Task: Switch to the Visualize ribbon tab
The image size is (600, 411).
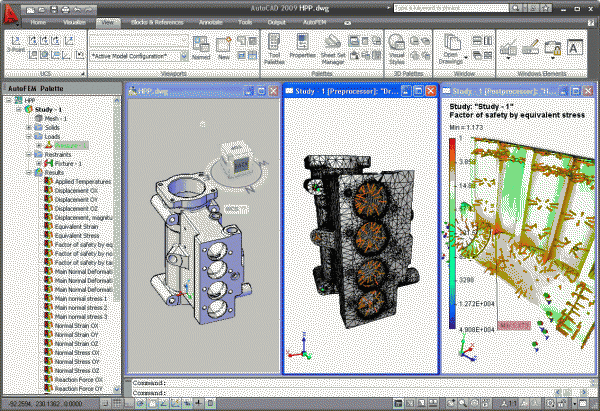Action: click(x=74, y=22)
